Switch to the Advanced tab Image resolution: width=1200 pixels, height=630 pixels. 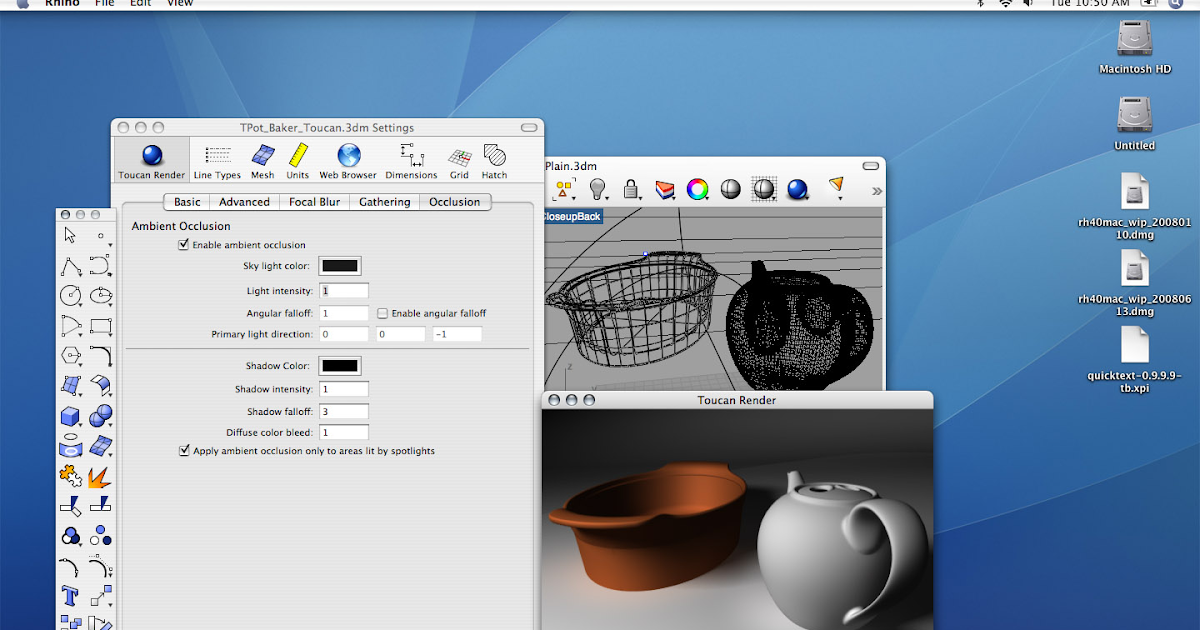click(x=245, y=202)
